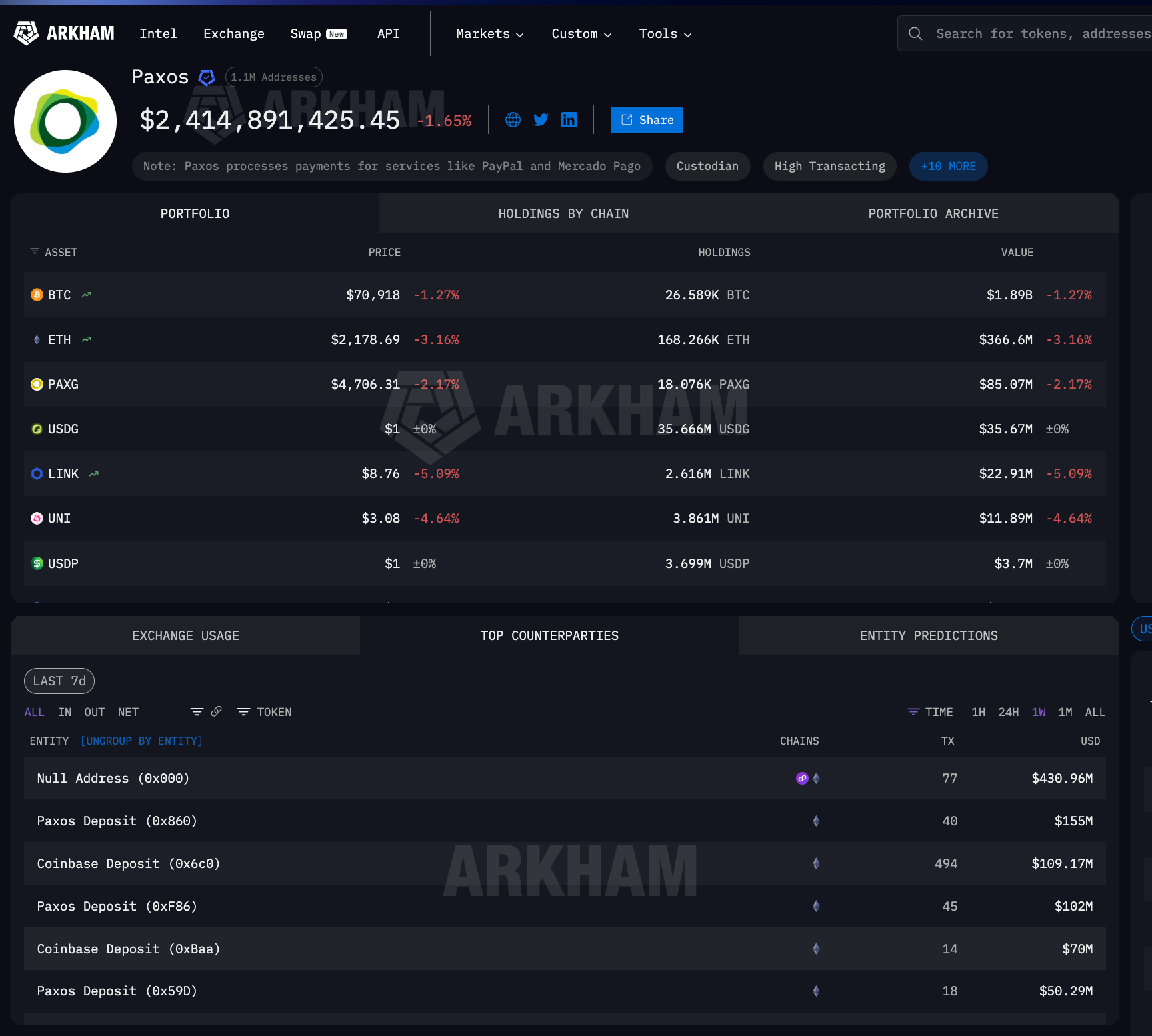Click the verified badge next to Paxos

(x=207, y=78)
